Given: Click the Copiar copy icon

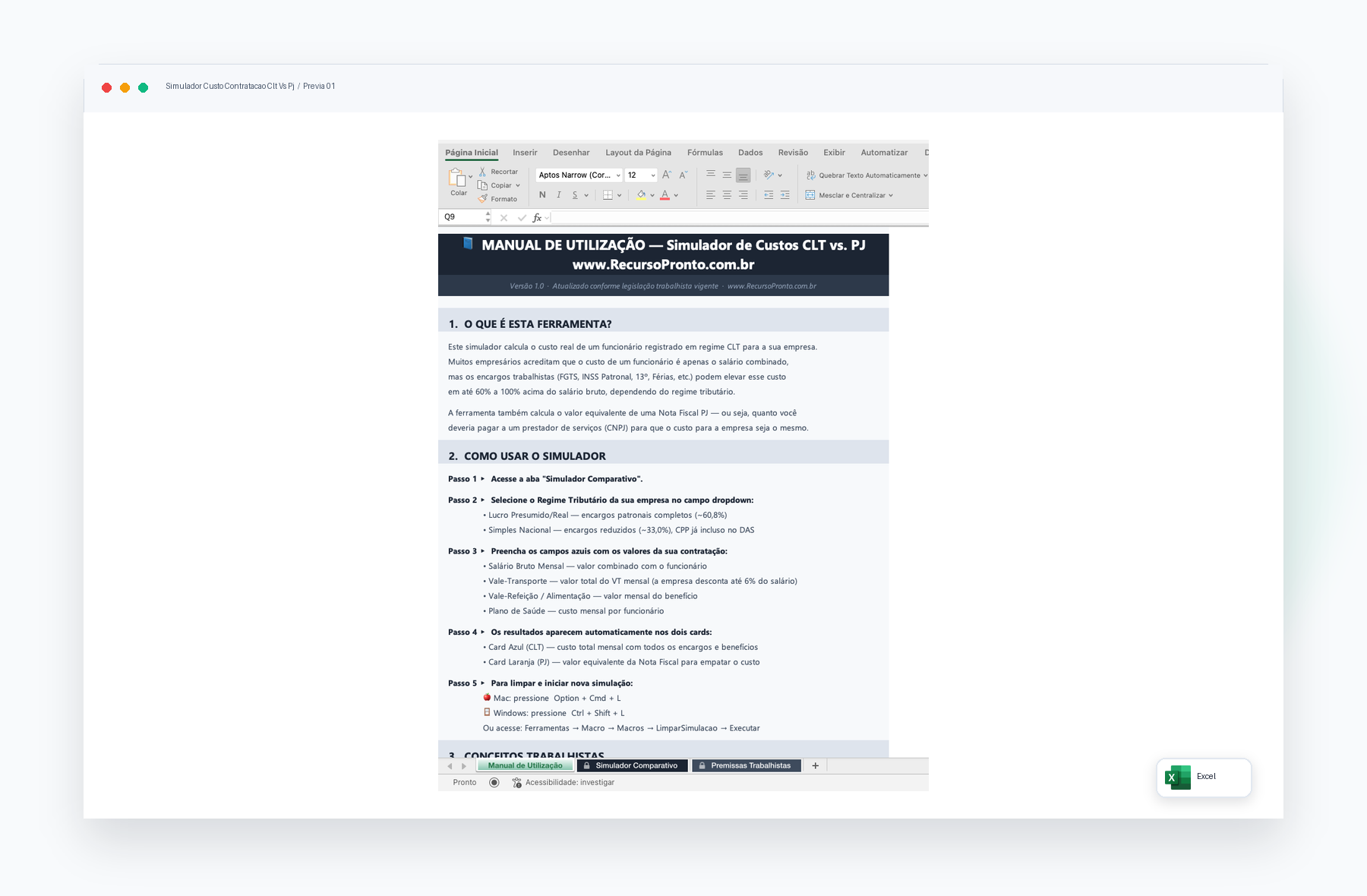Looking at the screenshot, I should (x=482, y=185).
